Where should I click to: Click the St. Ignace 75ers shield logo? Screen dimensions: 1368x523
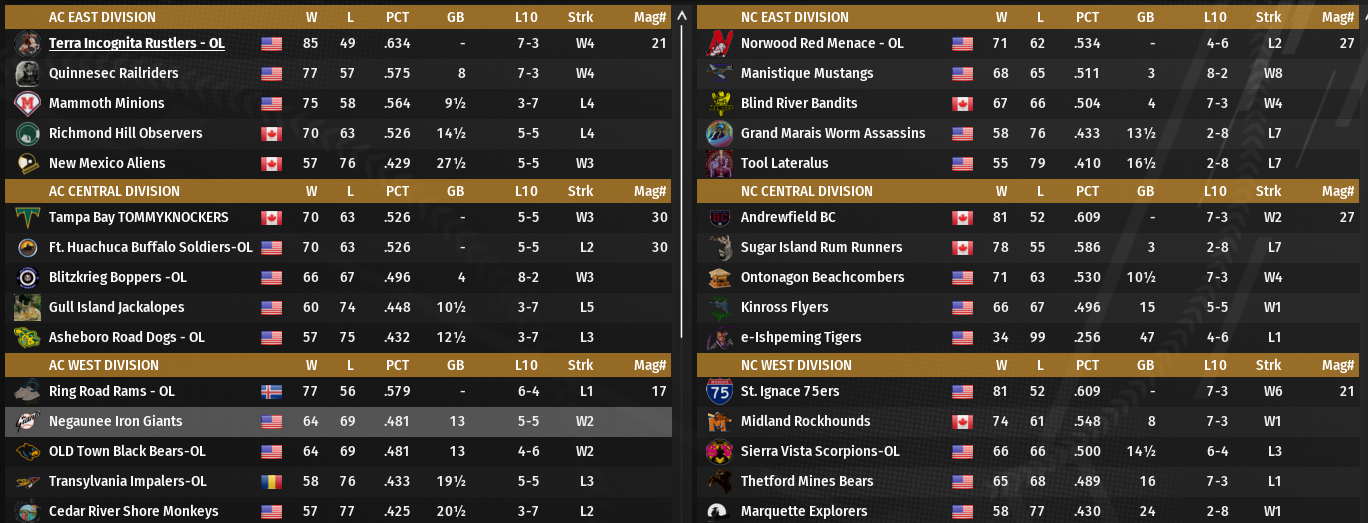719,391
